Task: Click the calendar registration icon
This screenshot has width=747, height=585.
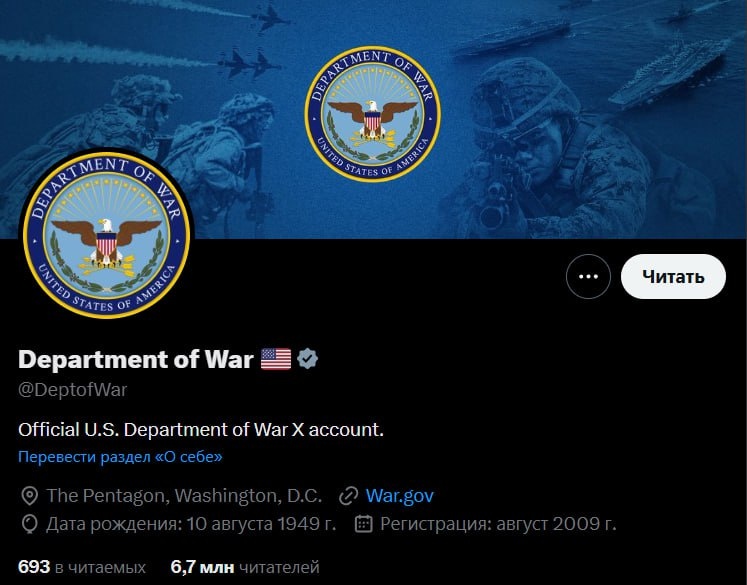Action: 363,524
